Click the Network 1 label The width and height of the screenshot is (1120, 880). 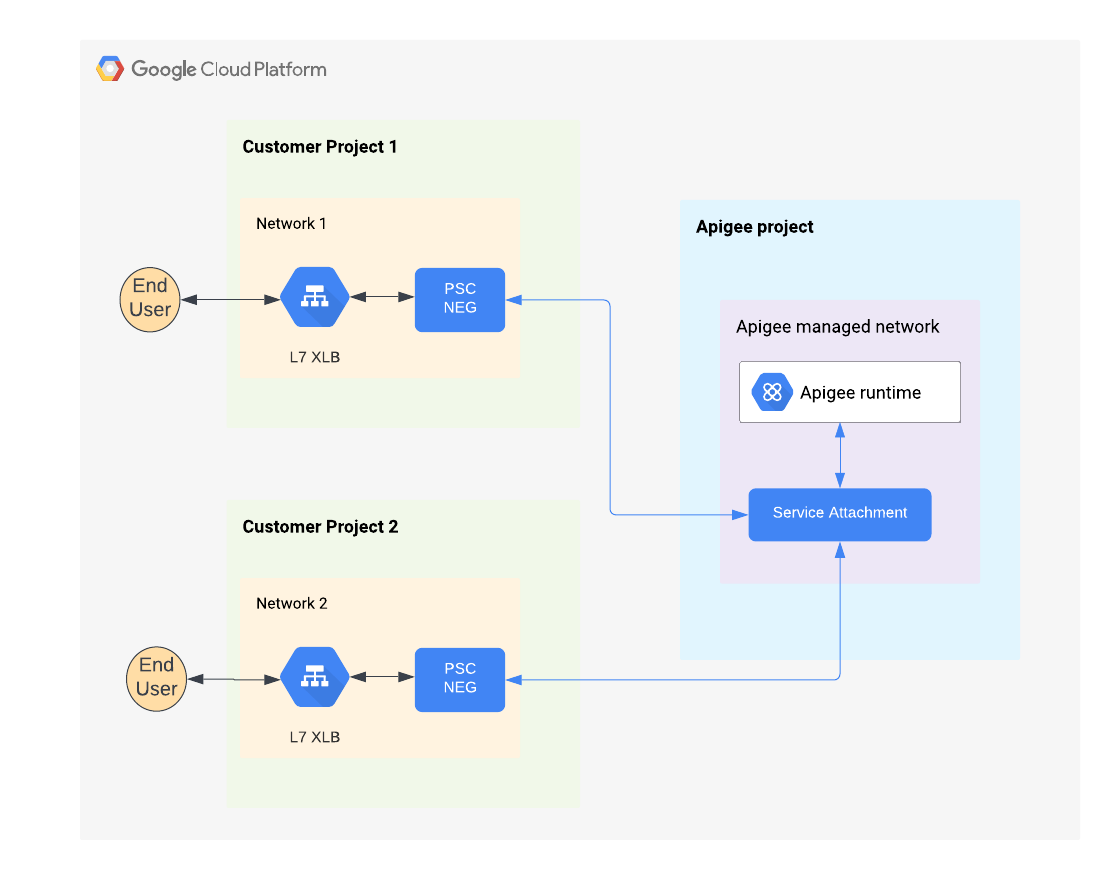pos(291,224)
